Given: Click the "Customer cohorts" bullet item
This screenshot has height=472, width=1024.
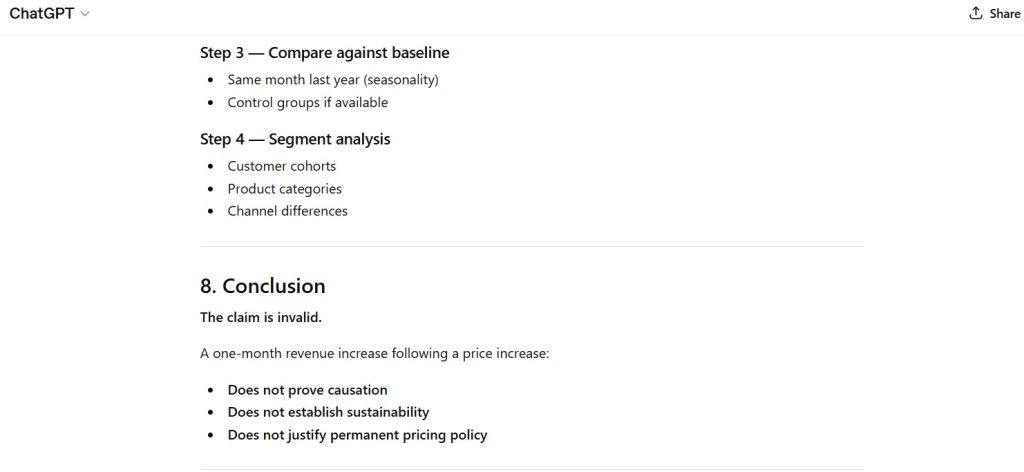Looking at the screenshot, I should [281, 166].
